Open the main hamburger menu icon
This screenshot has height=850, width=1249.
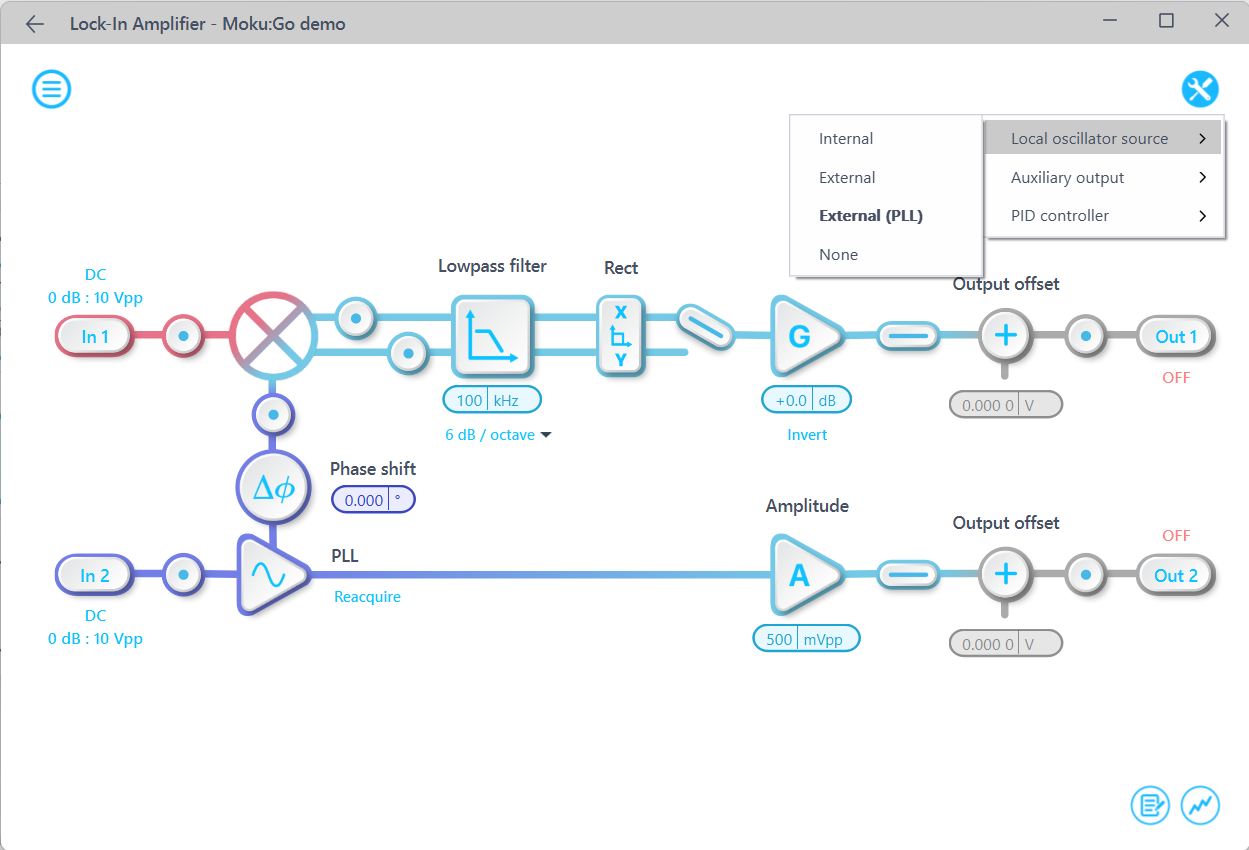(x=52, y=90)
